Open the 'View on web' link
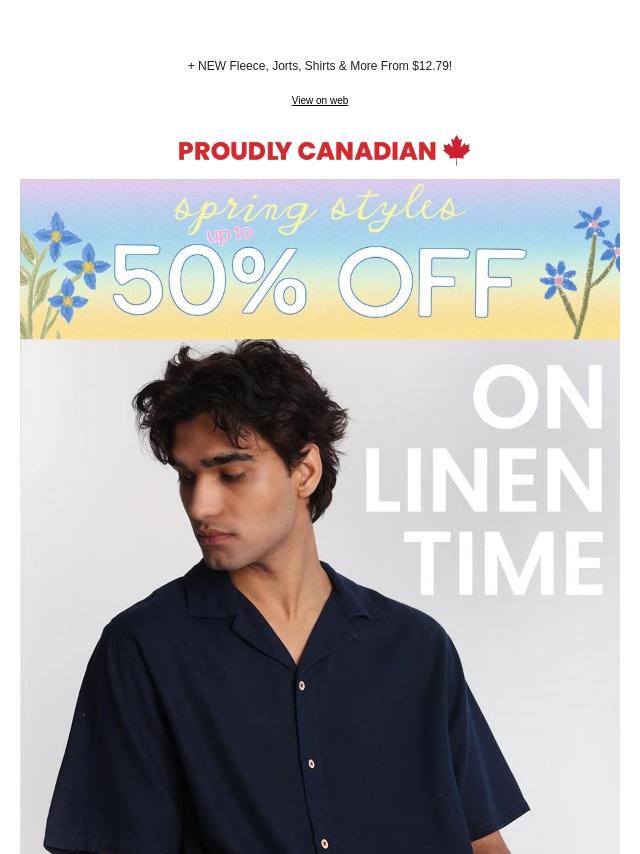This screenshot has width=640, height=854. [320, 100]
